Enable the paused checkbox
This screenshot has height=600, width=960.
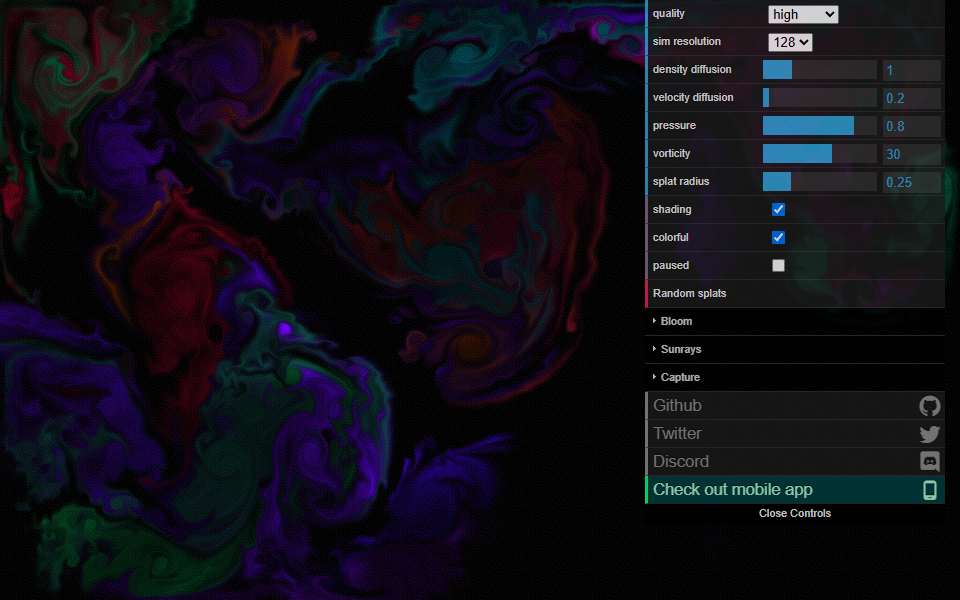778,266
